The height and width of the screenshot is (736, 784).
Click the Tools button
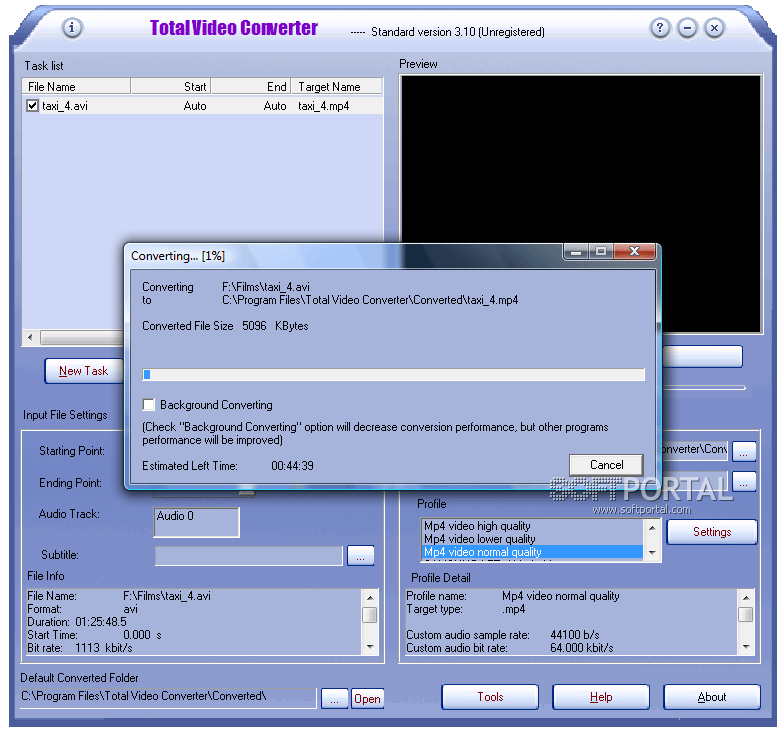point(490,697)
